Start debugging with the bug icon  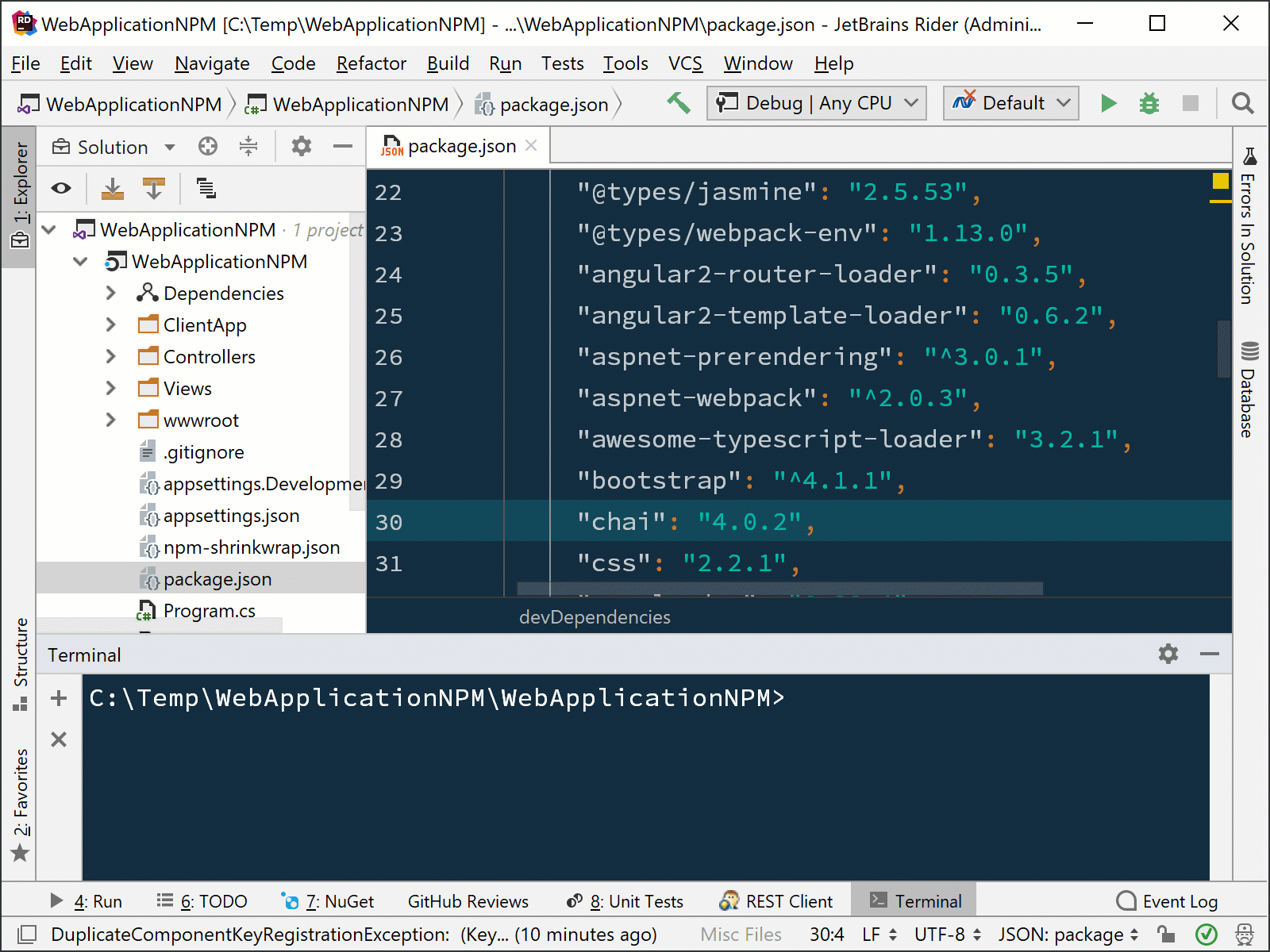click(1149, 102)
